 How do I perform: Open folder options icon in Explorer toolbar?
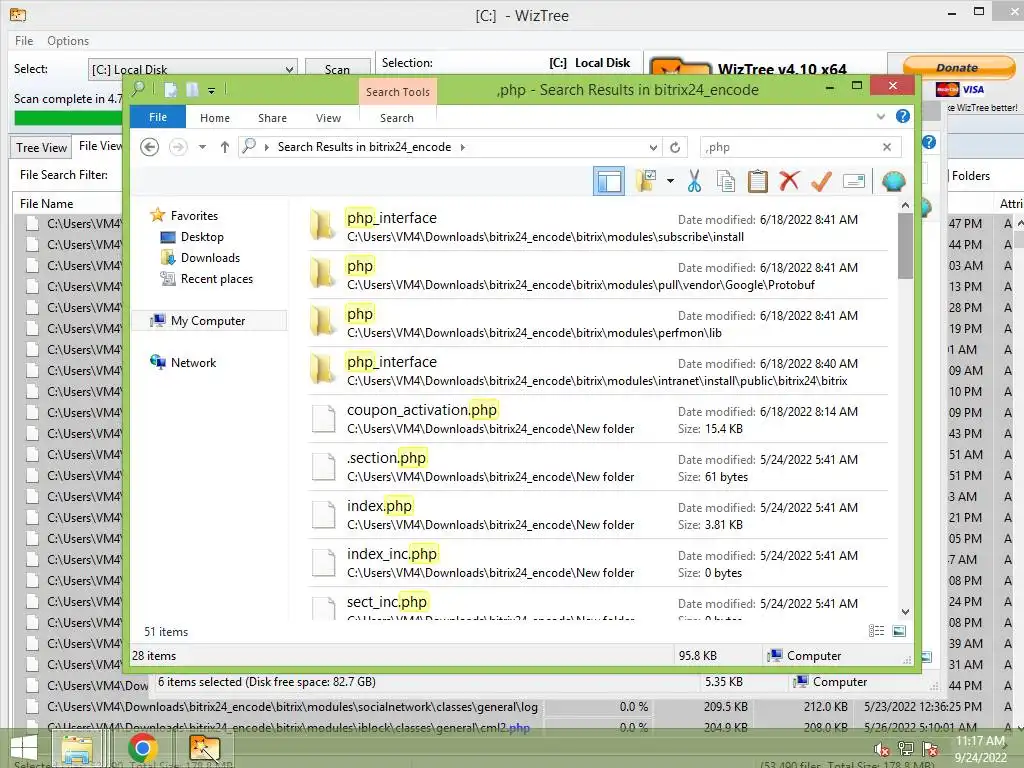coord(645,181)
